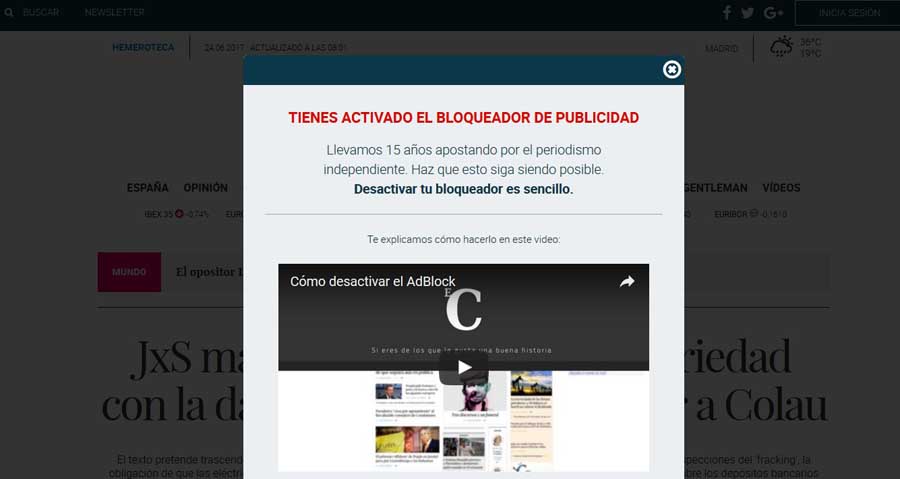
Task: Open the Twitter profile icon
Action: coord(747,13)
